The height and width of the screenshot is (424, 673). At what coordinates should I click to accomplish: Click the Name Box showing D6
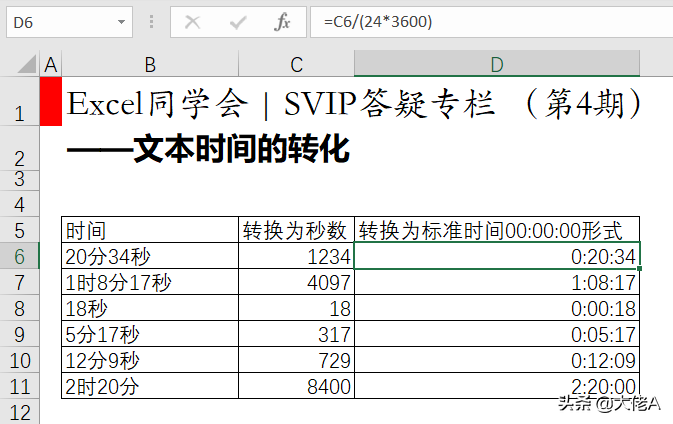69,22
